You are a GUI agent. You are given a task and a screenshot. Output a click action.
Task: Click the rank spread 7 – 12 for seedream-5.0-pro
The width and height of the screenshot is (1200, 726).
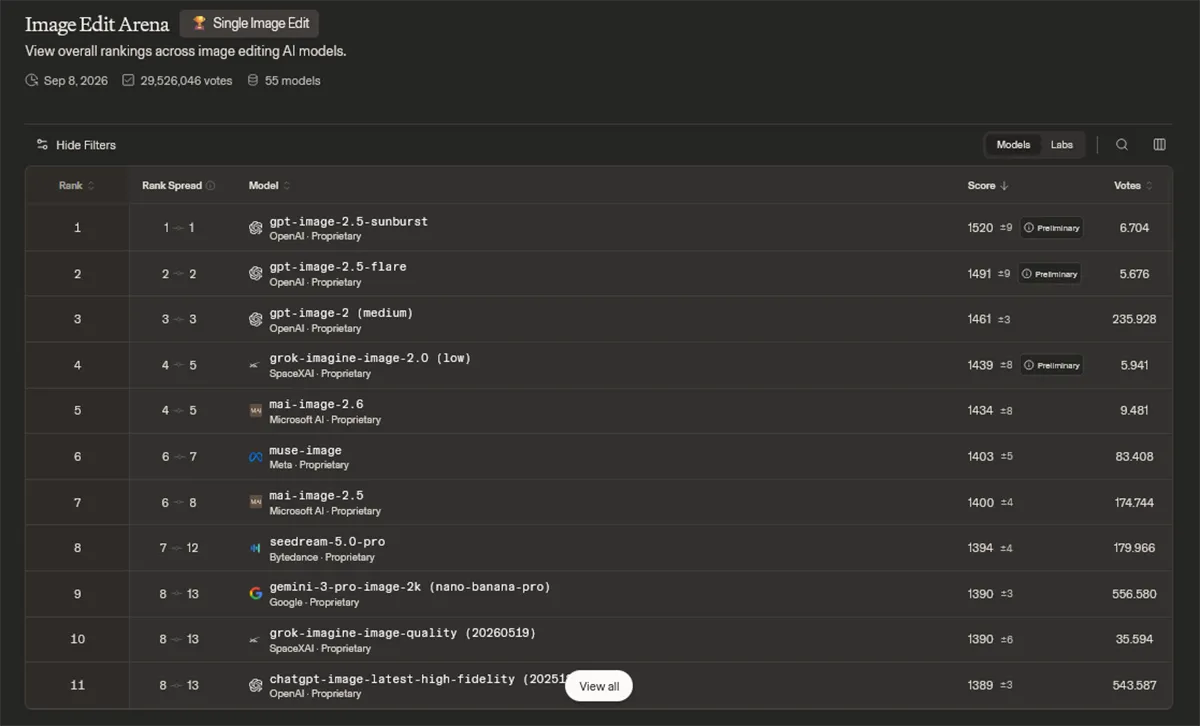pos(179,548)
